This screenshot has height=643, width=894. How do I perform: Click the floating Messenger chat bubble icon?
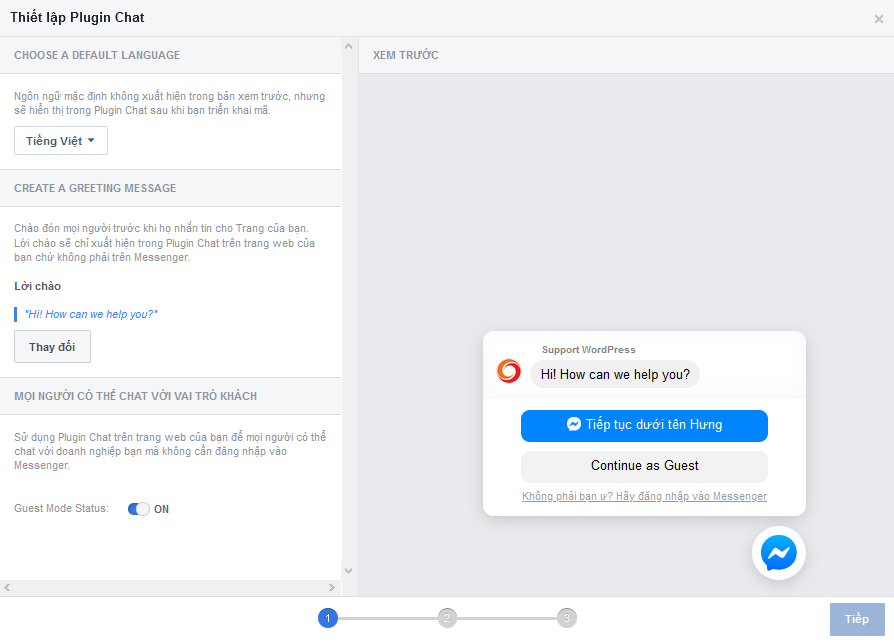point(778,553)
